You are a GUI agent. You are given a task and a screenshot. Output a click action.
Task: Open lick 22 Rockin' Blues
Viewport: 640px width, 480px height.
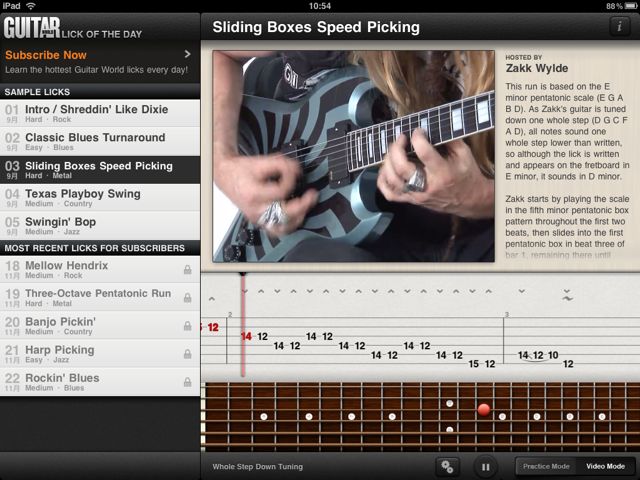pos(100,382)
